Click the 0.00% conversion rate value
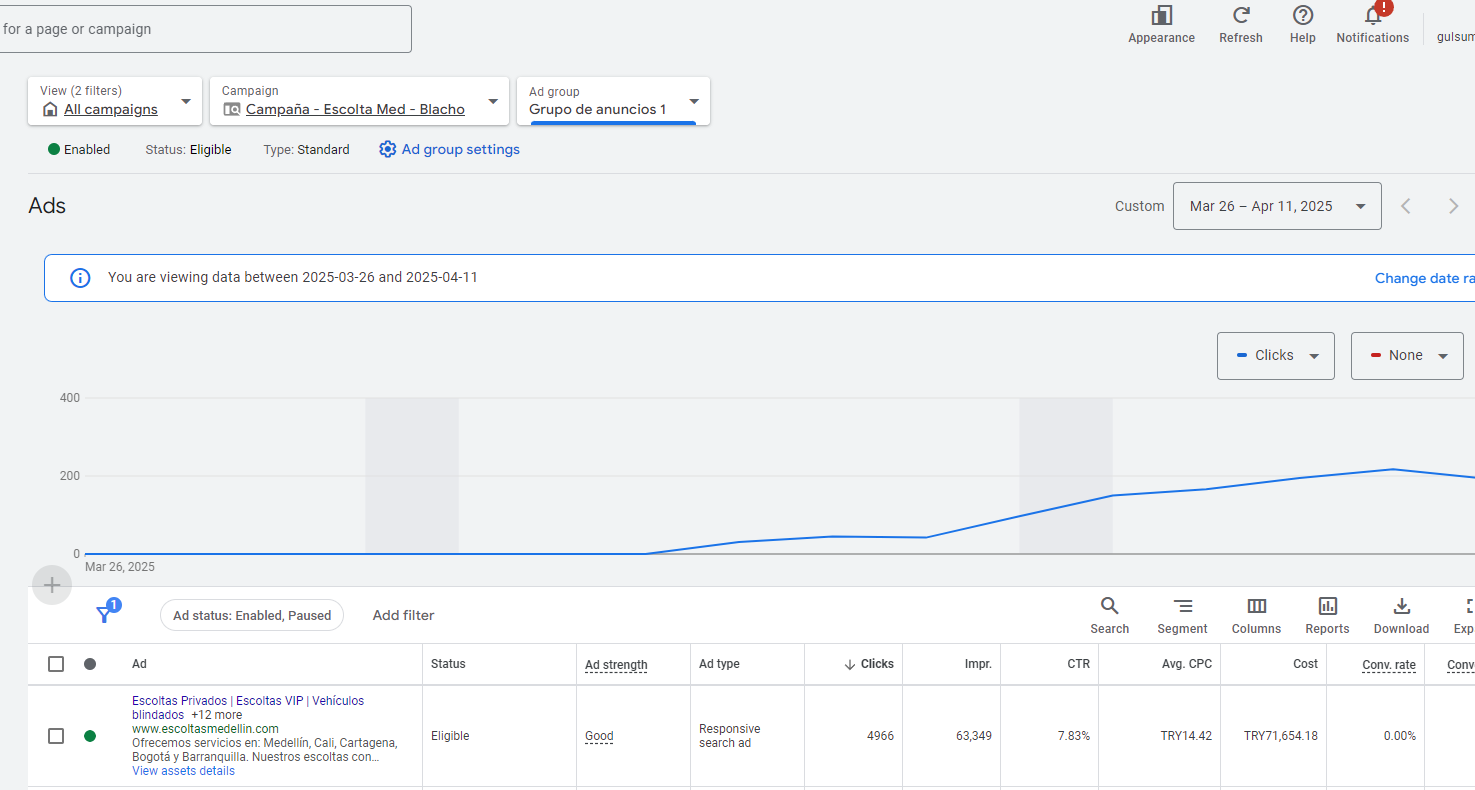The width and height of the screenshot is (1475, 790). pos(1400,736)
